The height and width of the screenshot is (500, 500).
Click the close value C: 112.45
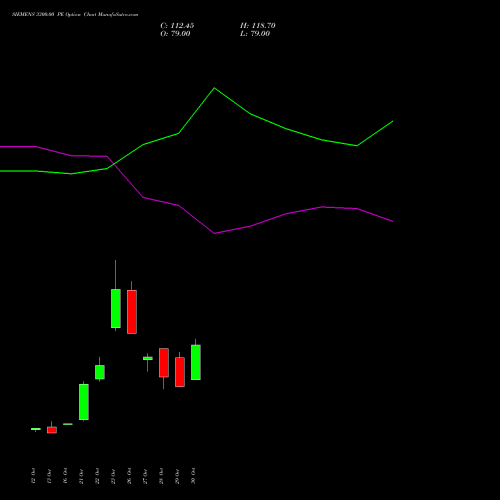(x=177, y=26)
